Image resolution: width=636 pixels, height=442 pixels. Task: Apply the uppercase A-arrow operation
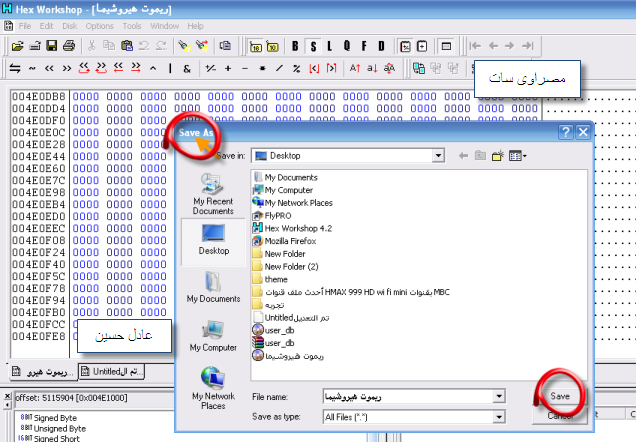tap(355, 69)
